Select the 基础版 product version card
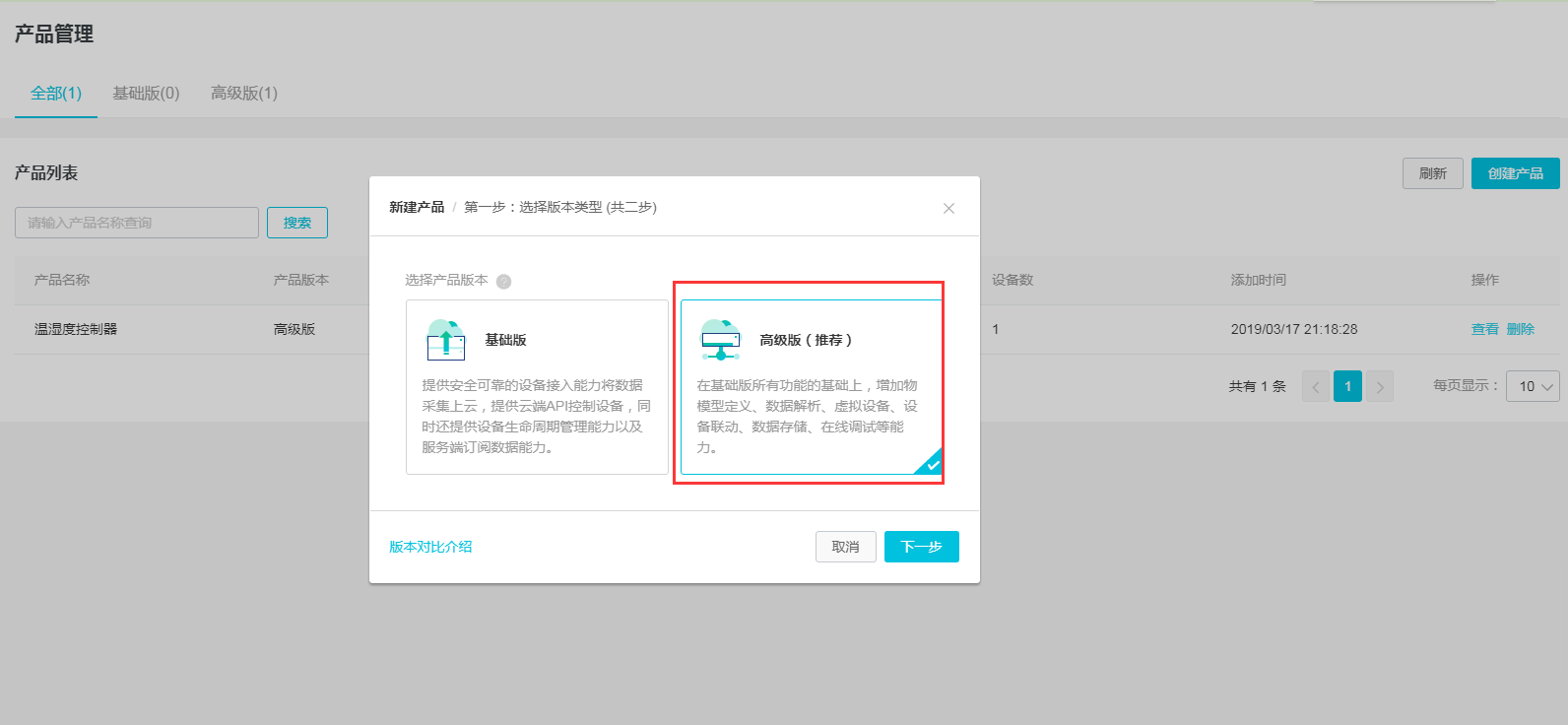The image size is (1568, 725). 537,387
